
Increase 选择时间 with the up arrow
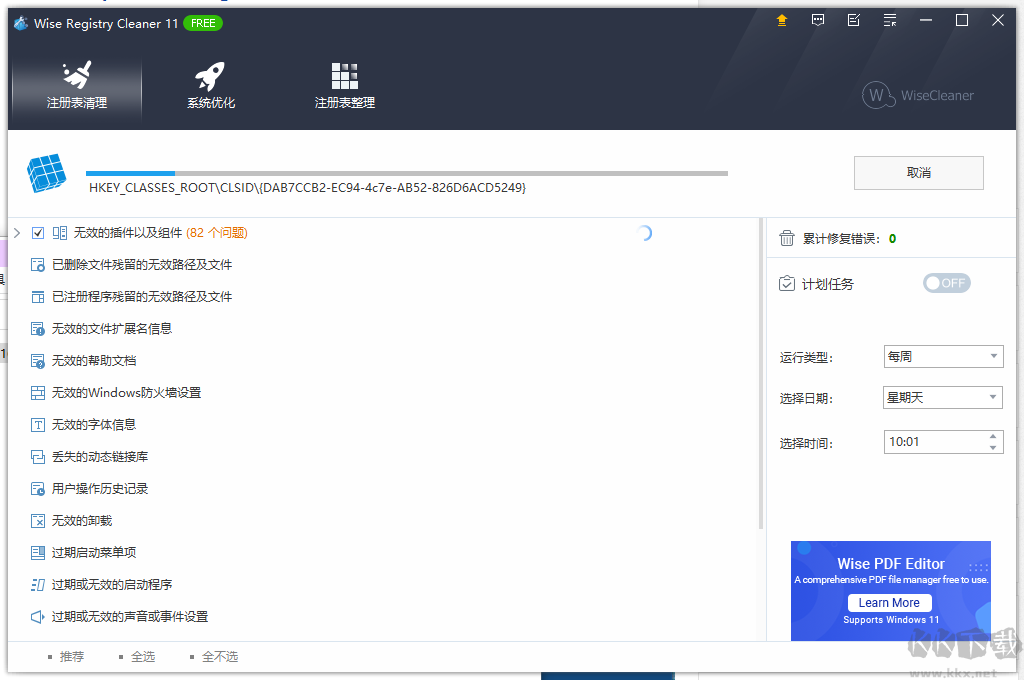coord(993,436)
